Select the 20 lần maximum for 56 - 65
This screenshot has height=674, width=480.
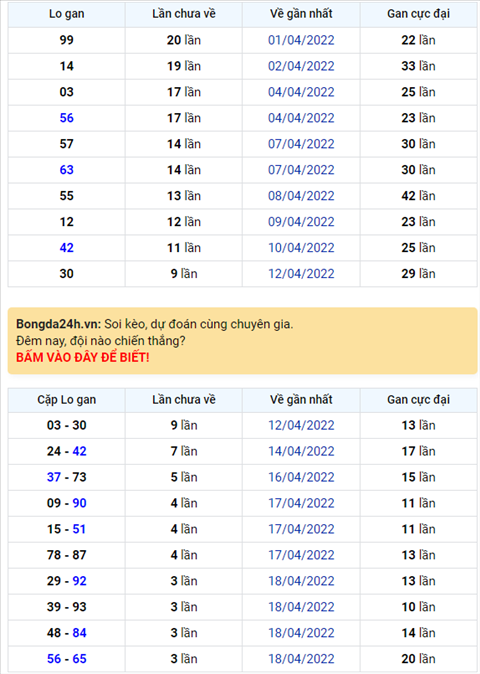[x=419, y=659]
